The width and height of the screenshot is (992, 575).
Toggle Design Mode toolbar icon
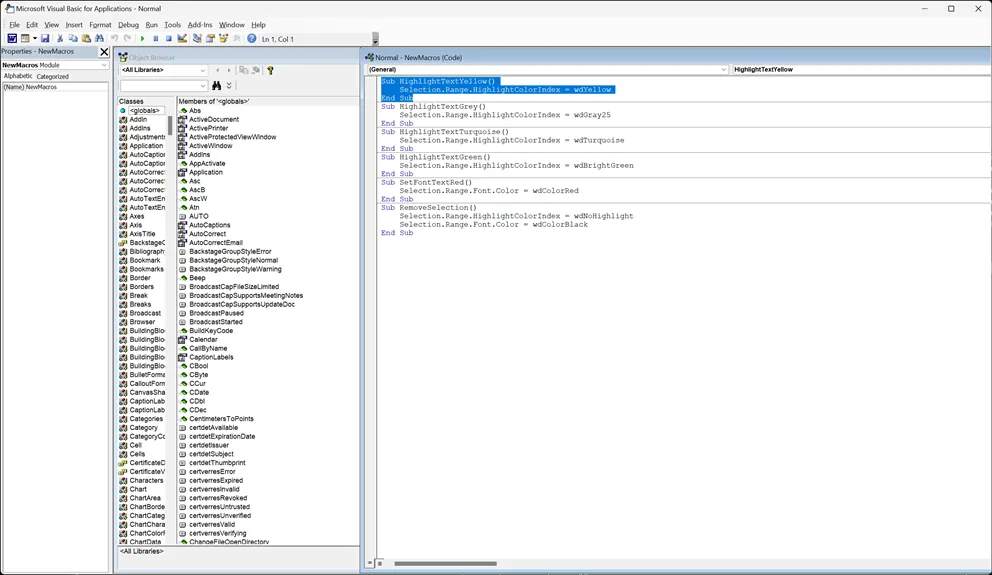(182, 39)
